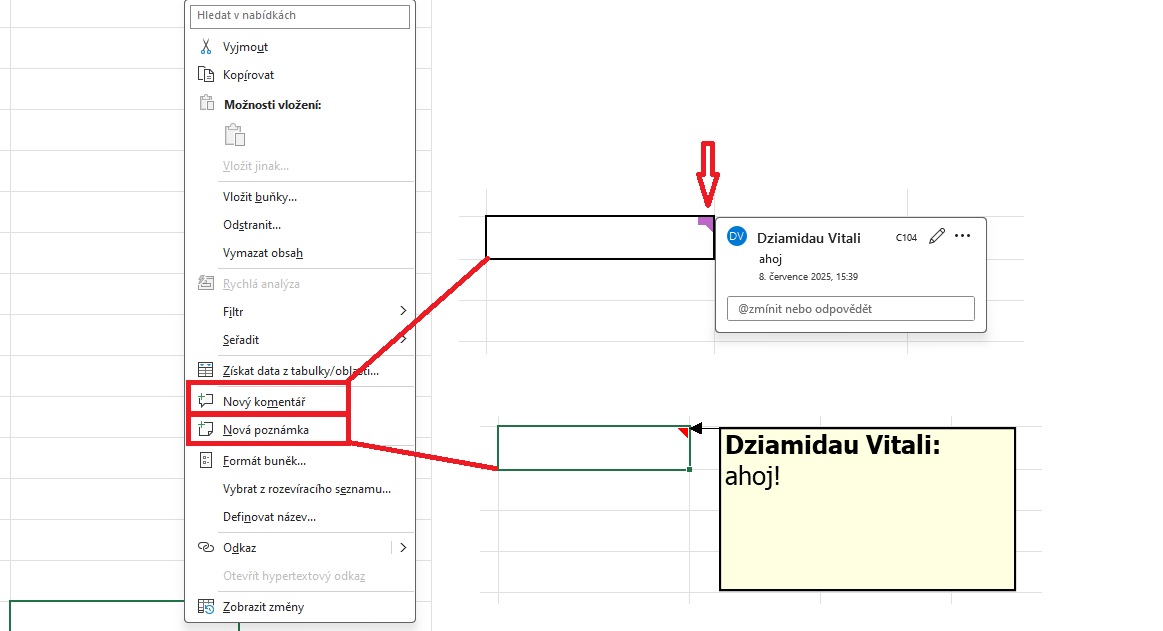Click the red note indicator triangle
Screen dimensions: 1163x631
[x=685, y=431]
